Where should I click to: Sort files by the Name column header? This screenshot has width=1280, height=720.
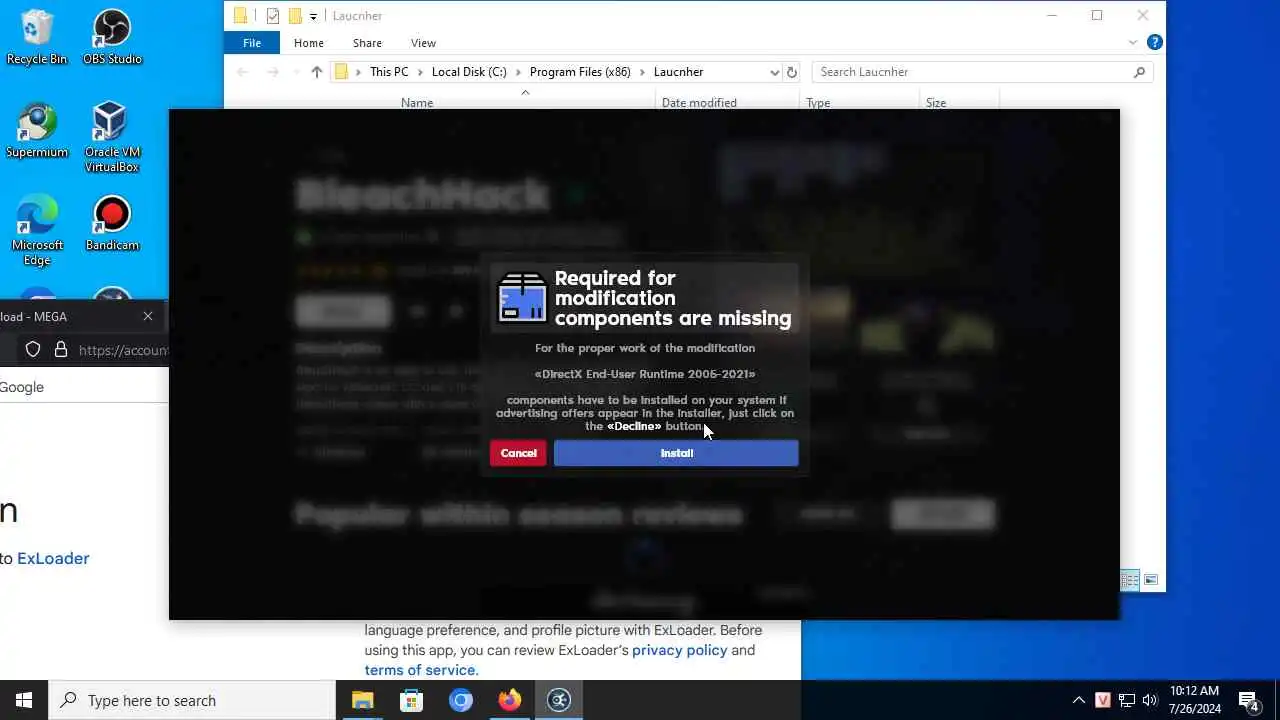(417, 102)
